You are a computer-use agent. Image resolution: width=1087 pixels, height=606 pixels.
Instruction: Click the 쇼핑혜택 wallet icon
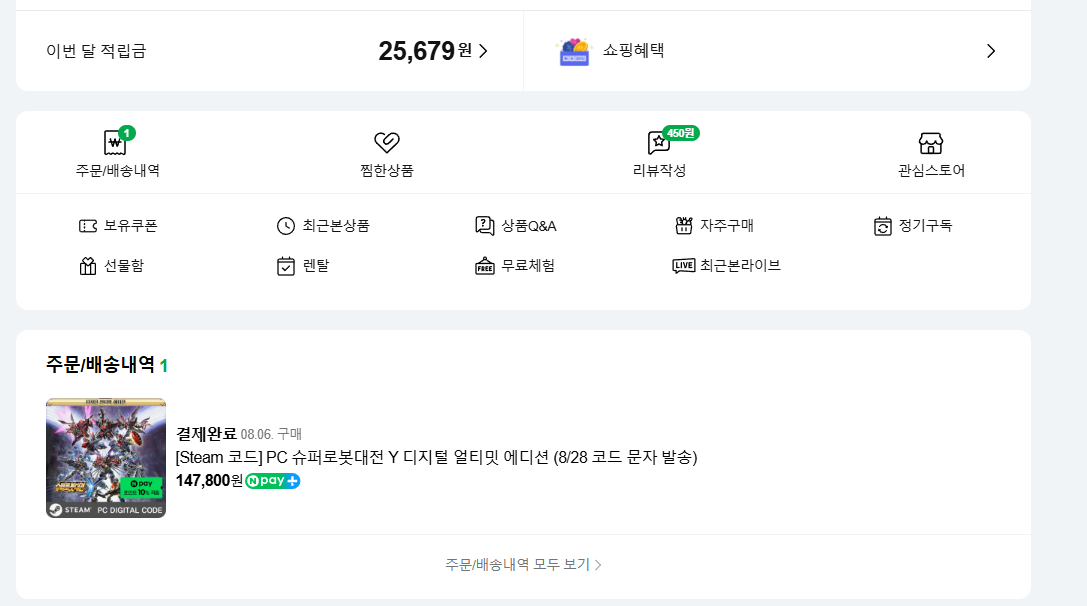[x=573, y=51]
